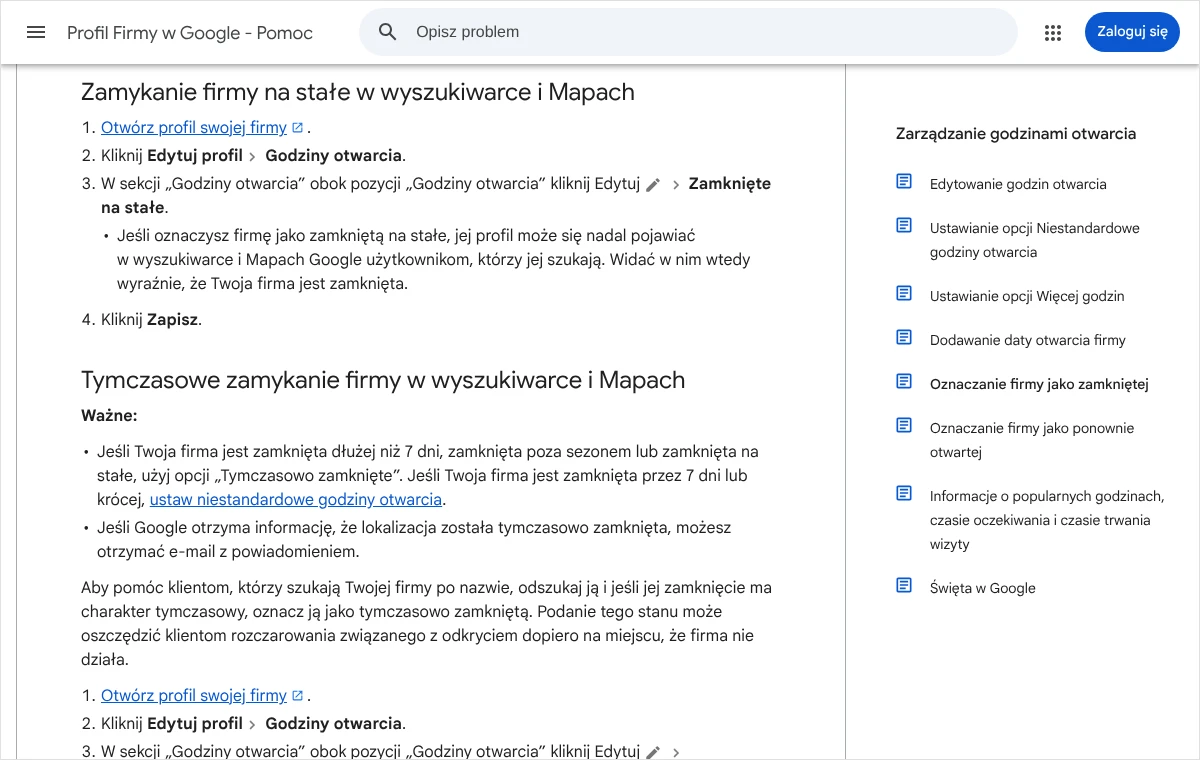Open ustaw niestandardowe godziny otwarcia link

tap(296, 500)
